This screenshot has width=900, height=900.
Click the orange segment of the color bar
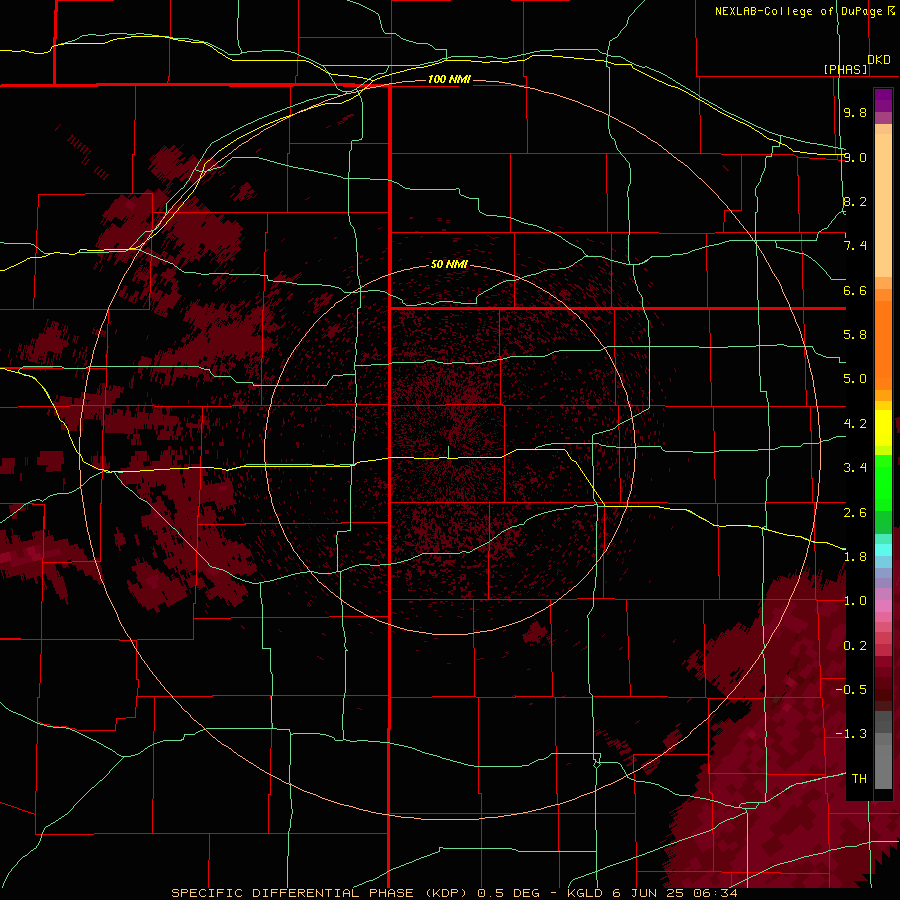(883, 346)
